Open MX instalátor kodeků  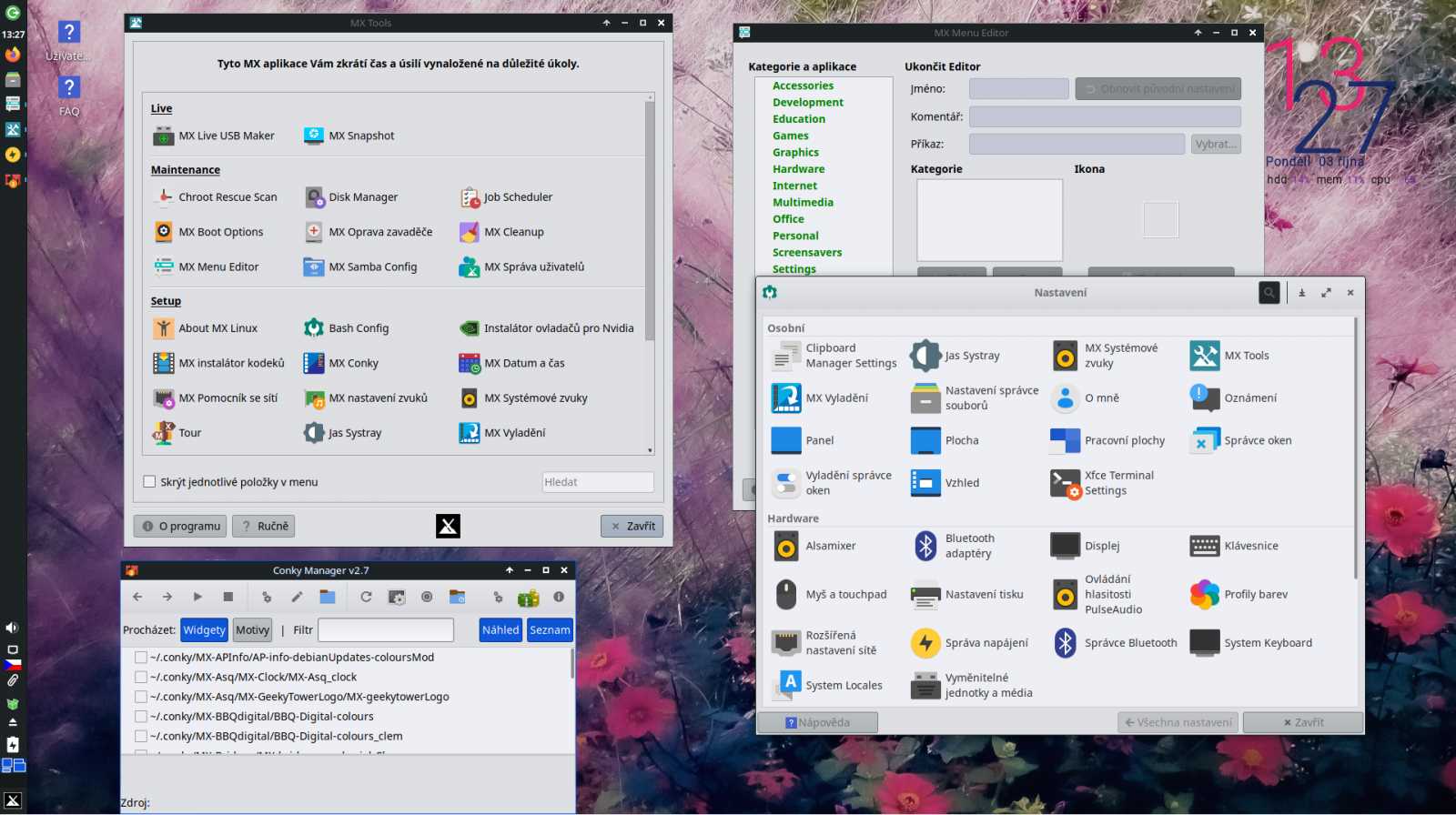click(219, 364)
